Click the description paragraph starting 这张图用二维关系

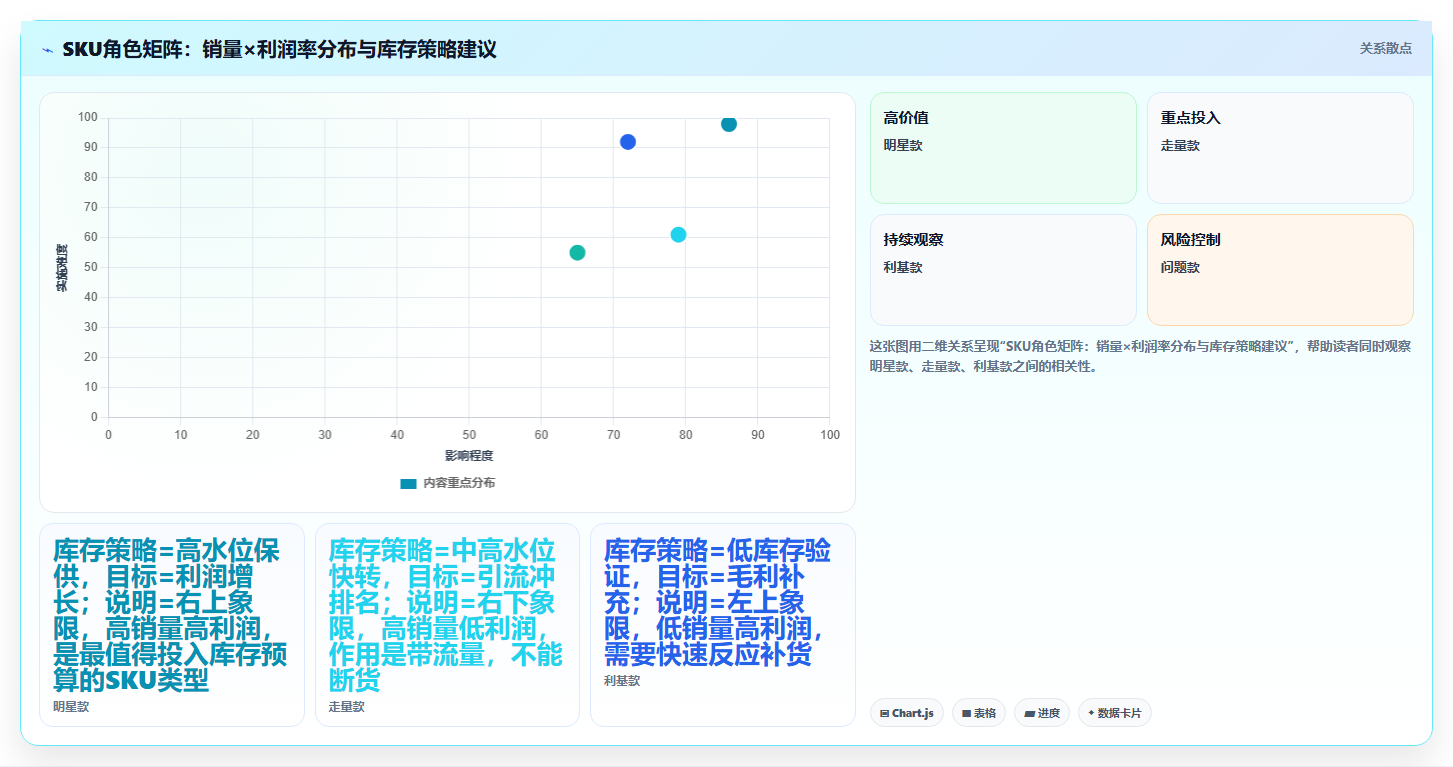(1141, 356)
